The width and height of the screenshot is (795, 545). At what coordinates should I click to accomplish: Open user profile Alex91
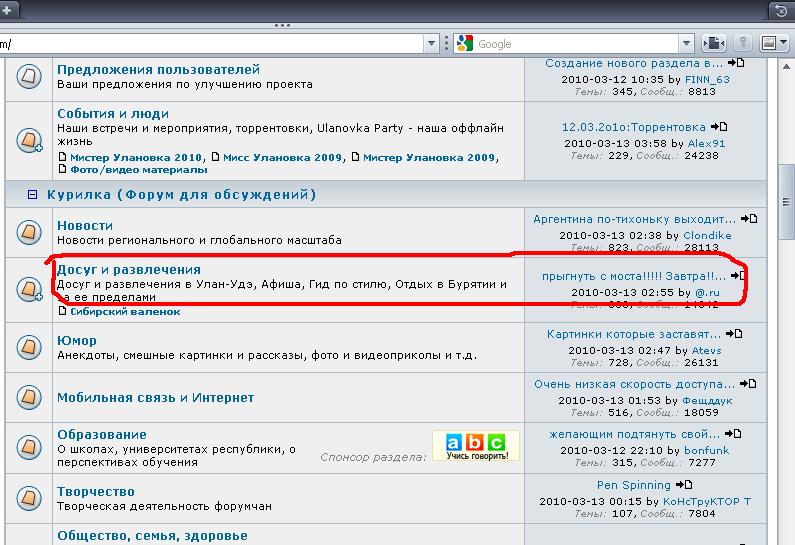tap(706, 143)
